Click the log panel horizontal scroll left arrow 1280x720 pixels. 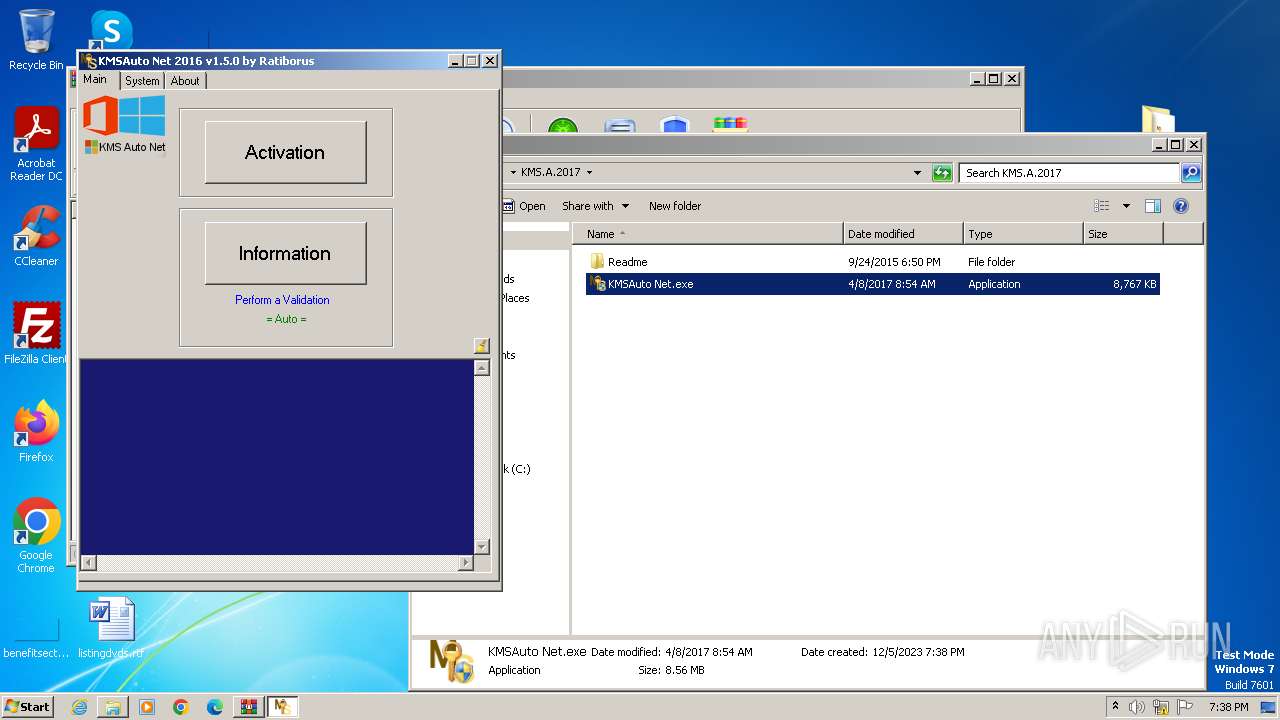click(x=88, y=563)
